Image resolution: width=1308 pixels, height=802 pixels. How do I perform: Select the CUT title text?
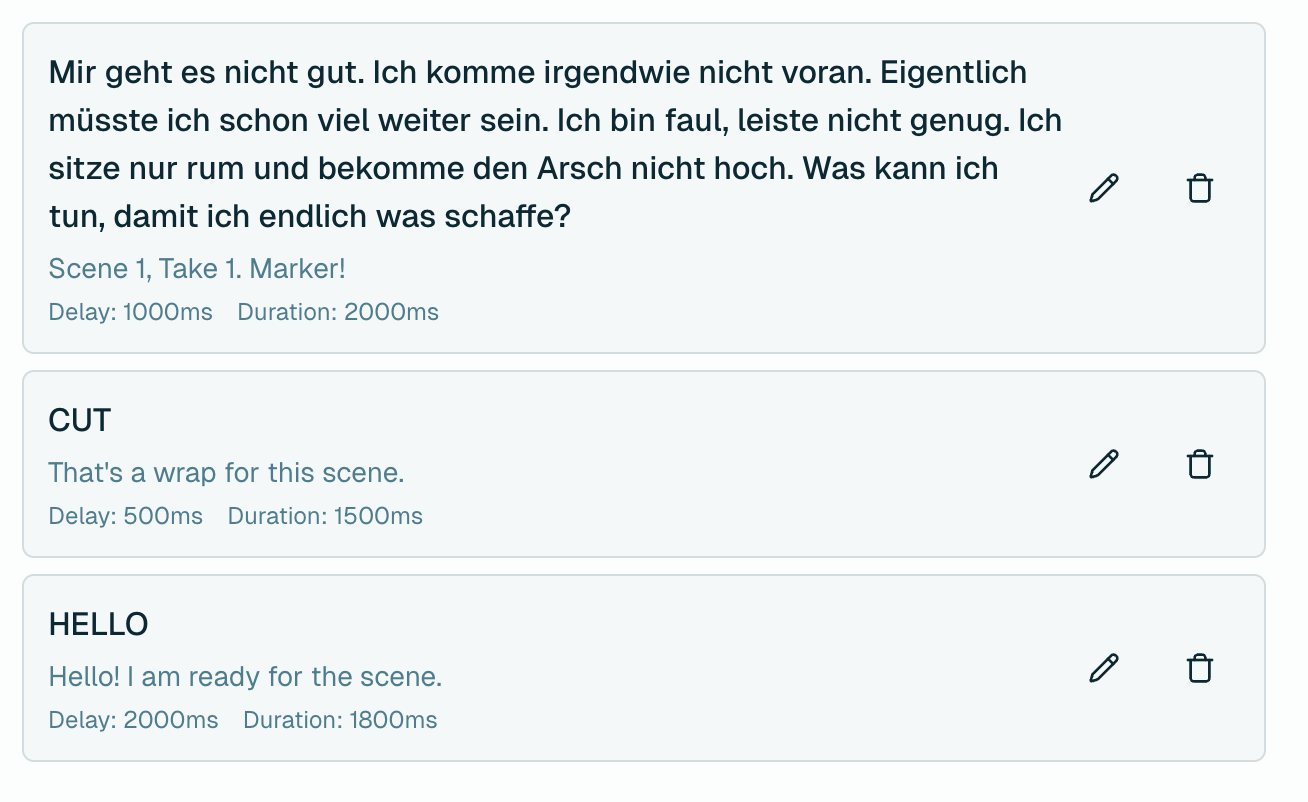(x=80, y=421)
